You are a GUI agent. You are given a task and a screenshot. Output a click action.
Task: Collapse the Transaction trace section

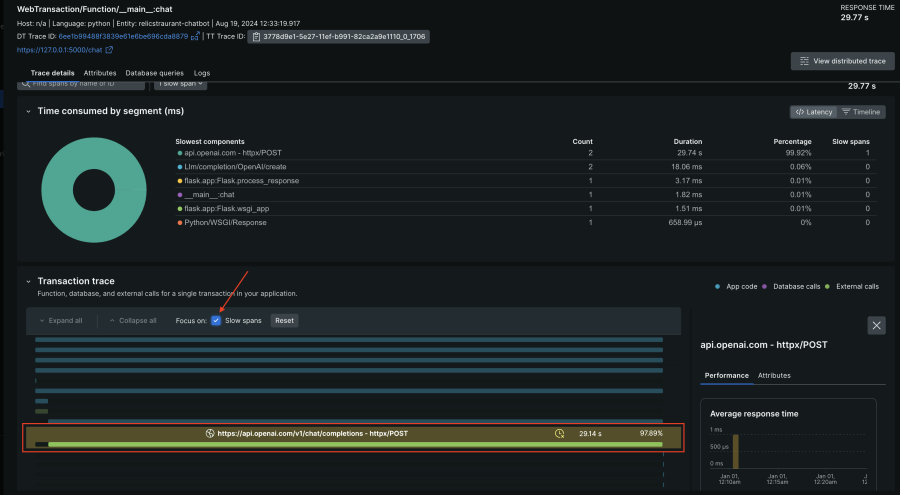[x=27, y=282]
